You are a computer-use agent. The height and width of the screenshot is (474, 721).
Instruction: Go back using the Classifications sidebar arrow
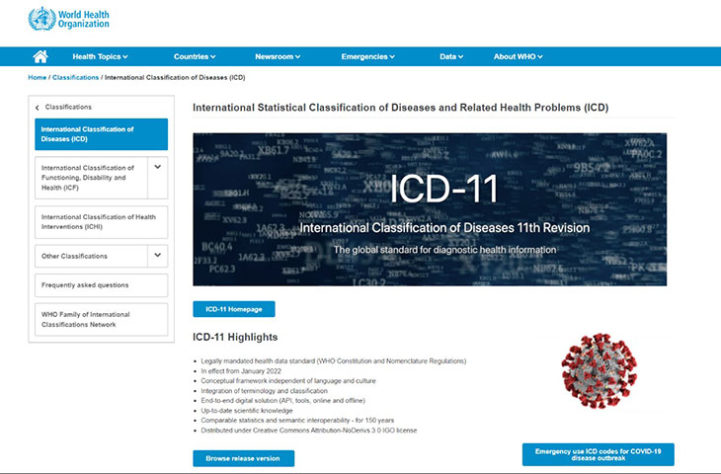tap(37, 108)
